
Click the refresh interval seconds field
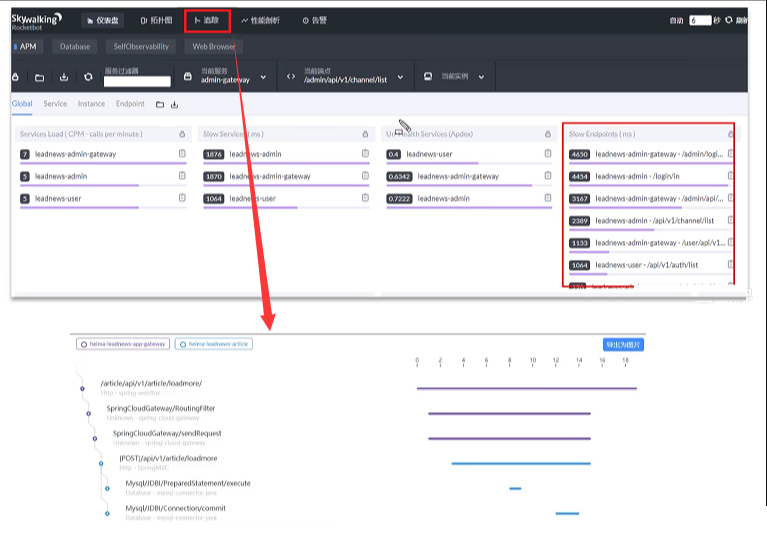coord(700,21)
